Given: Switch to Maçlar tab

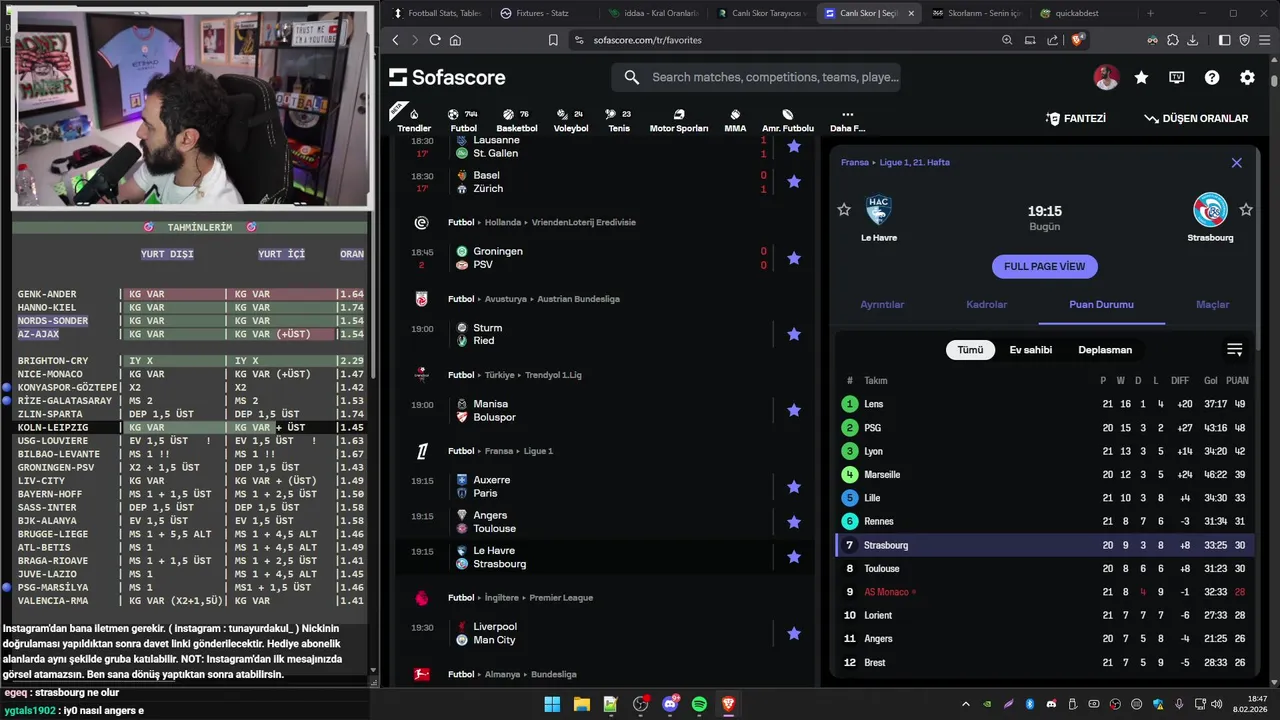Looking at the screenshot, I should pyautogui.click(x=1213, y=304).
